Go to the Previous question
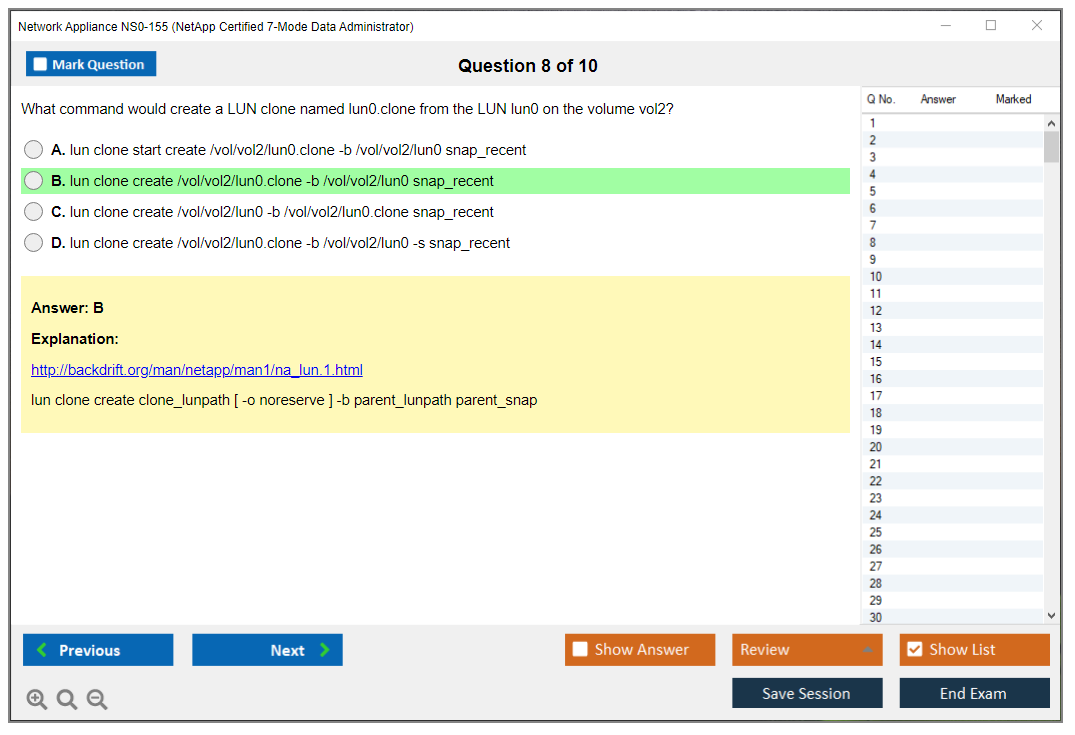1075x735 pixels. pos(98,650)
